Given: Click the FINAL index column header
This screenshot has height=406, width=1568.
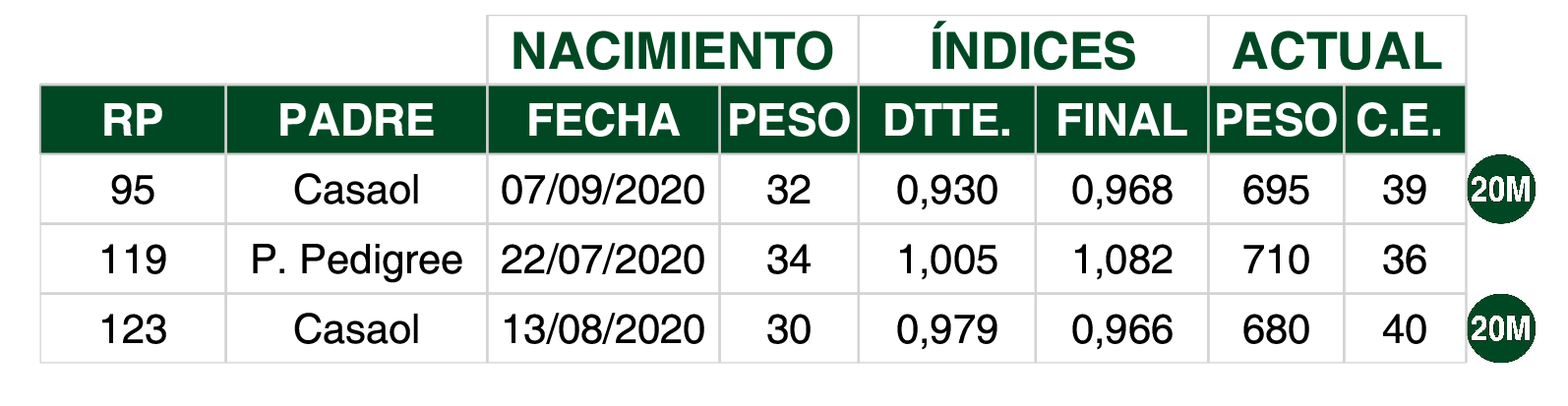Looking at the screenshot, I should pyautogui.click(x=1121, y=120).
